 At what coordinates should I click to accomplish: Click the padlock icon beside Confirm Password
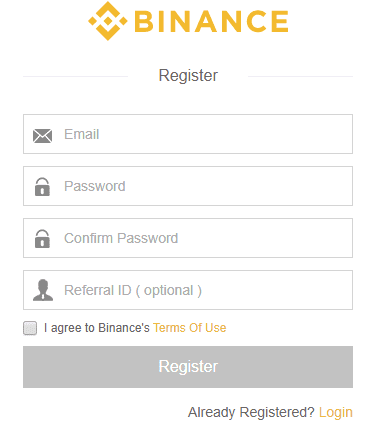[x=42, y=239]
